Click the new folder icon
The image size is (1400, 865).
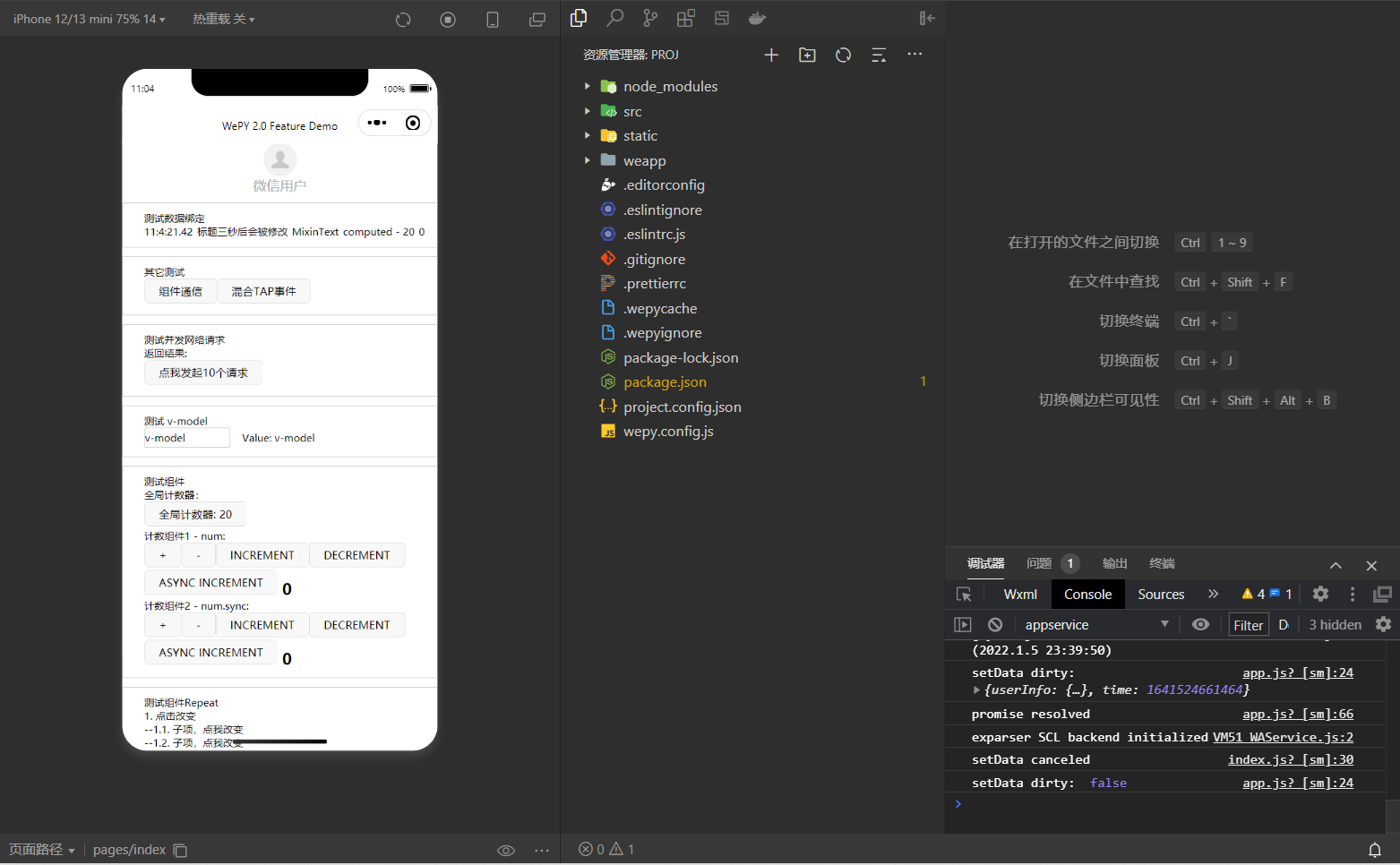pos(807,55)
